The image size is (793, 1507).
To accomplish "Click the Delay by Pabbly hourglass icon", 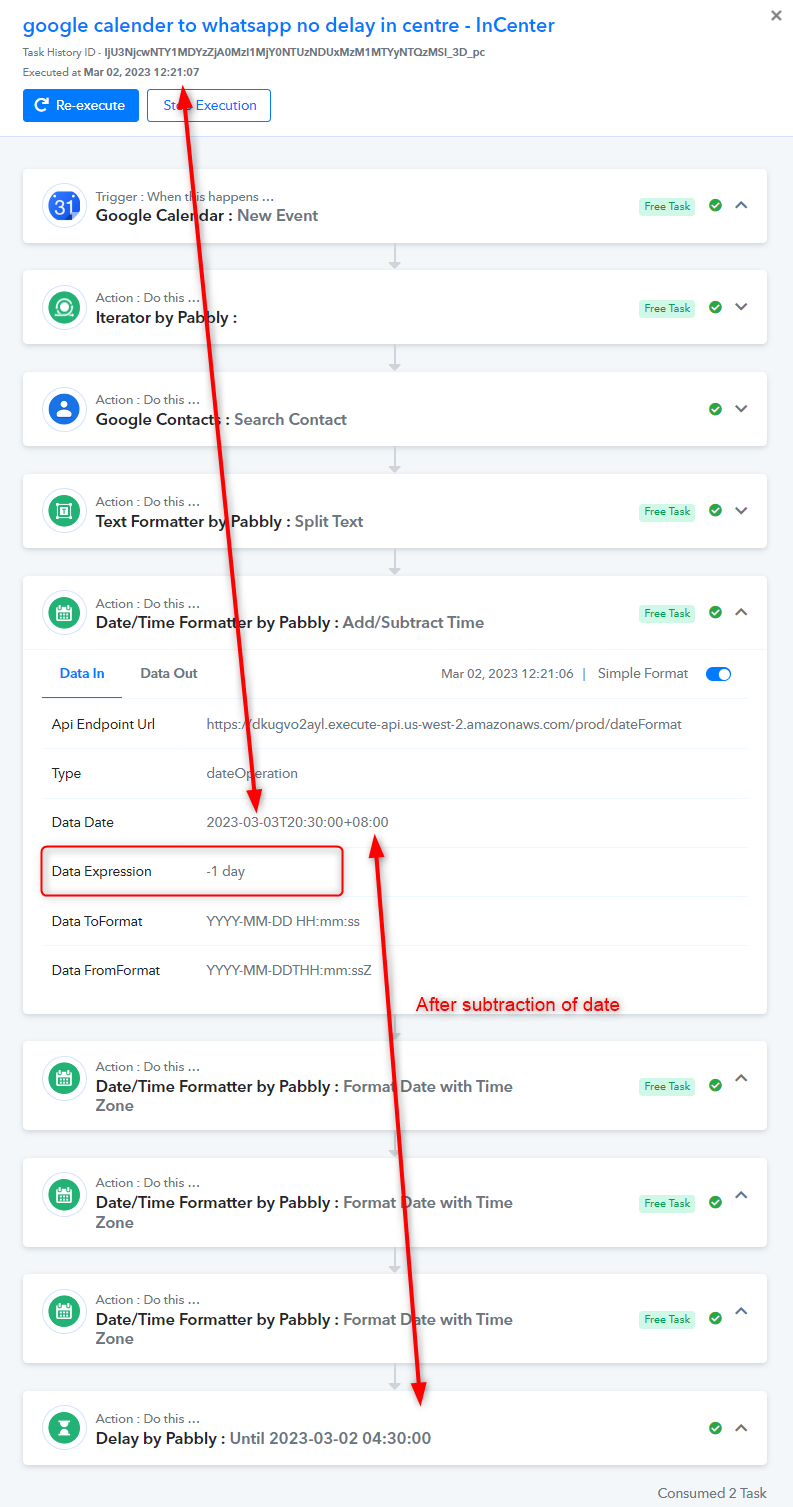I will (64, 1428).
